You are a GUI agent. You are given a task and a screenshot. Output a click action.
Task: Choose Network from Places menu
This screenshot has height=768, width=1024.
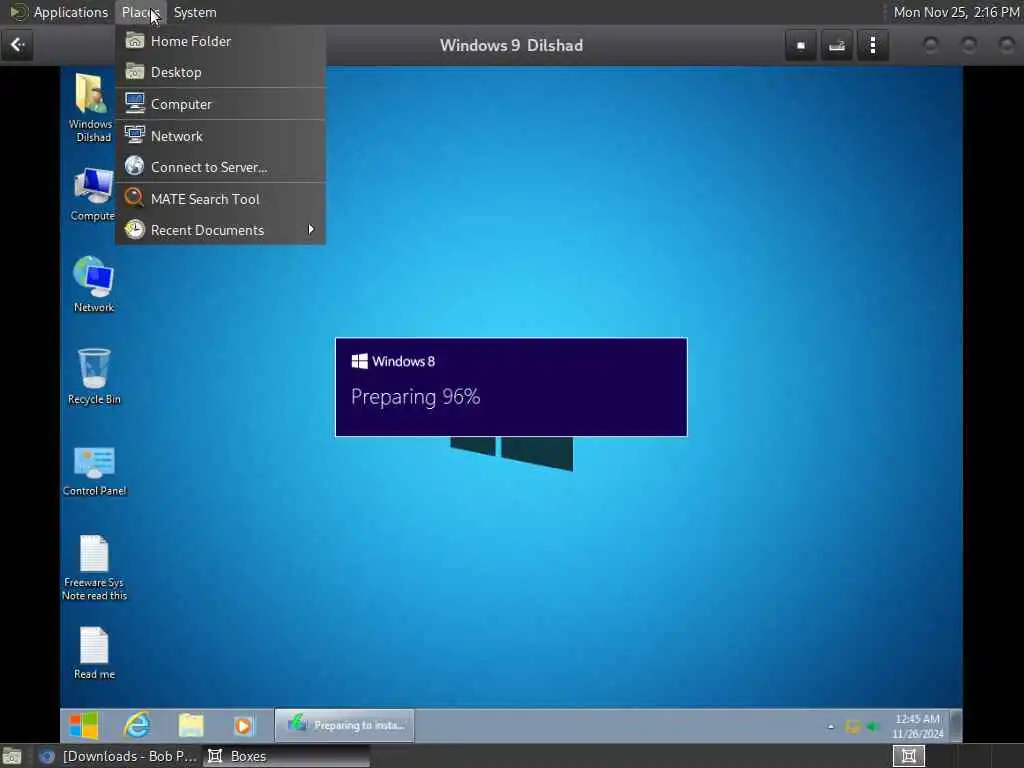click(x=221, y=136)
